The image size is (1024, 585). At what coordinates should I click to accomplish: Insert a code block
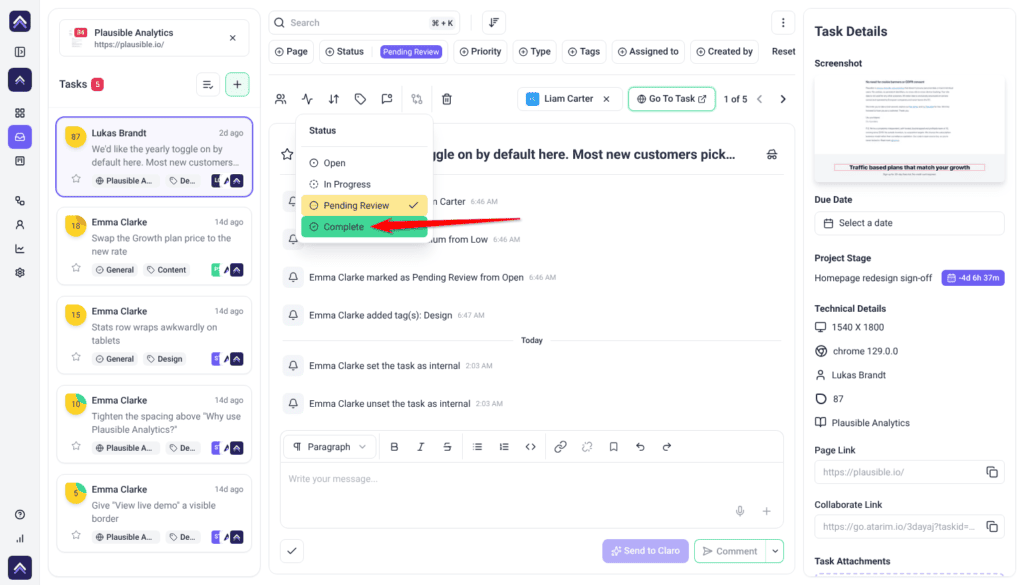pos(530,447)
